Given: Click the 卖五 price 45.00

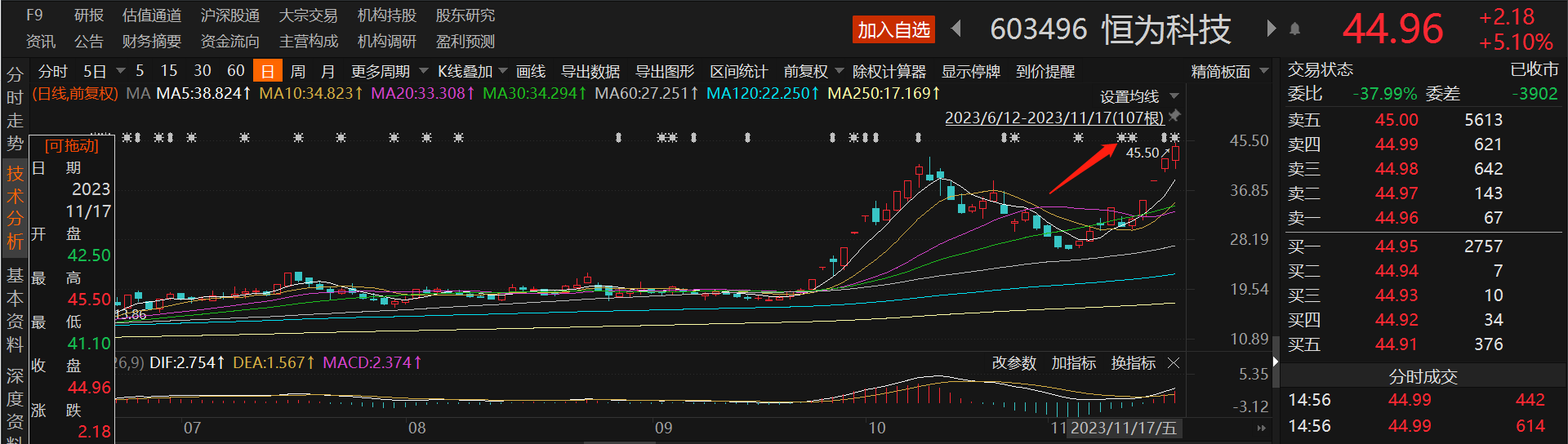Looking at the screenshot, I should point(1396,120).
